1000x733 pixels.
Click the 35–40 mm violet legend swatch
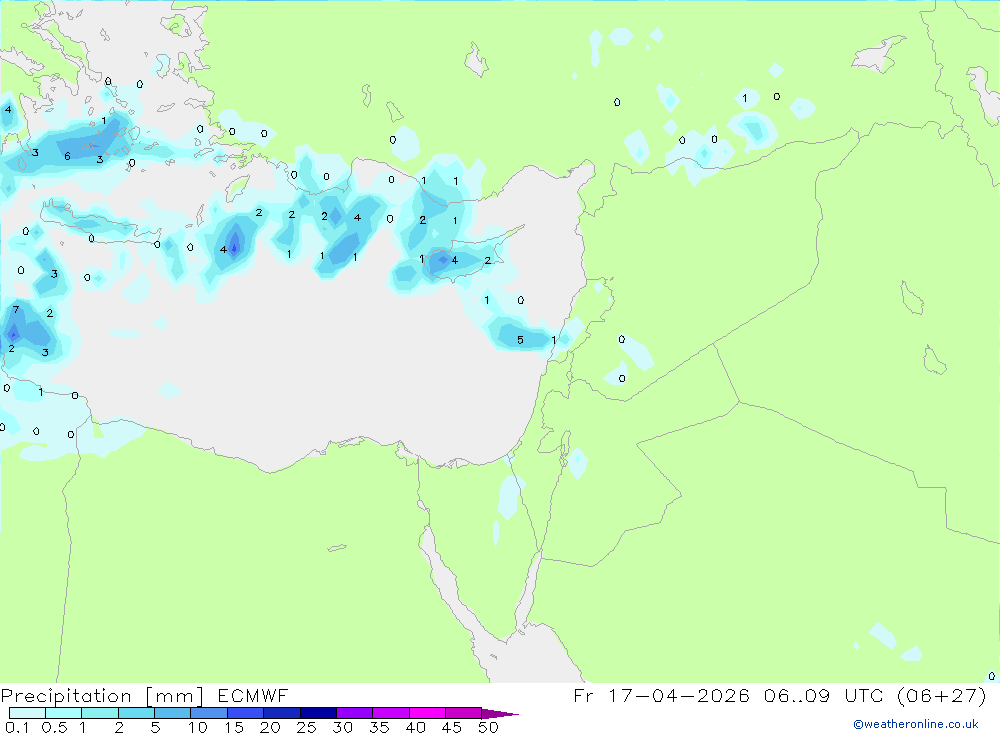point(390,713)
